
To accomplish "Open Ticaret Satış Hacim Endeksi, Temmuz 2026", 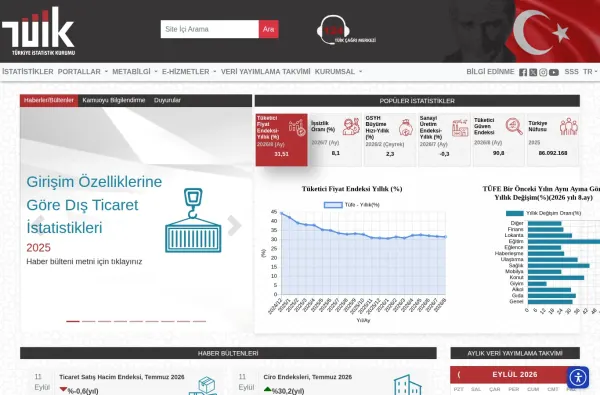I will [122, 377].
